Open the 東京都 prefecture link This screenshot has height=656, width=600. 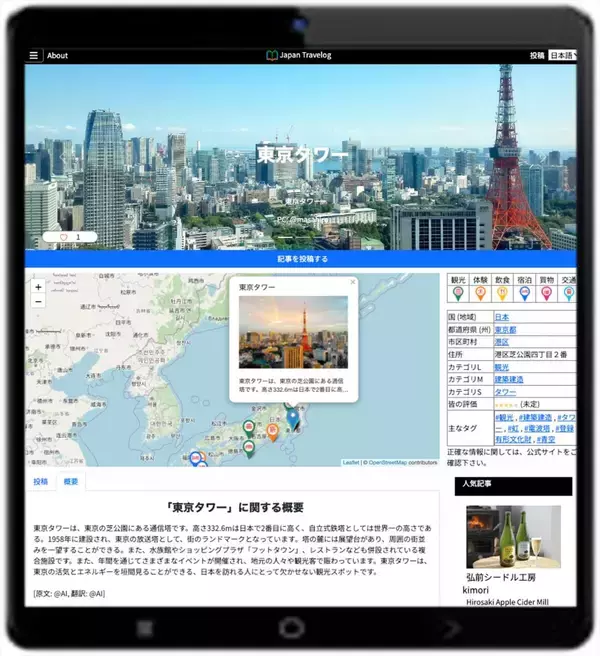click(x=505, y=330)
